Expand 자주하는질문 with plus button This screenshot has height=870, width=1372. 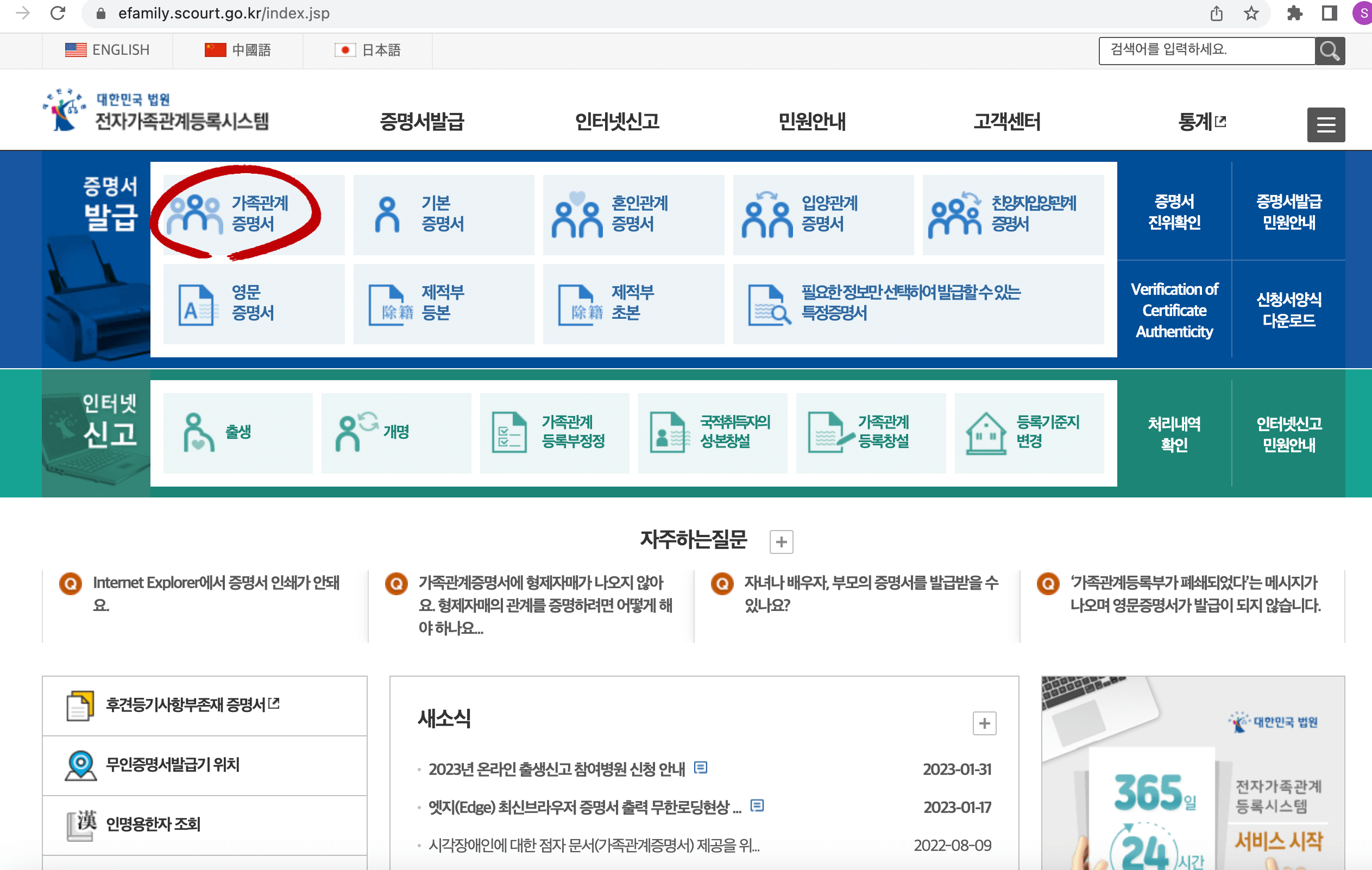[781, 541]
